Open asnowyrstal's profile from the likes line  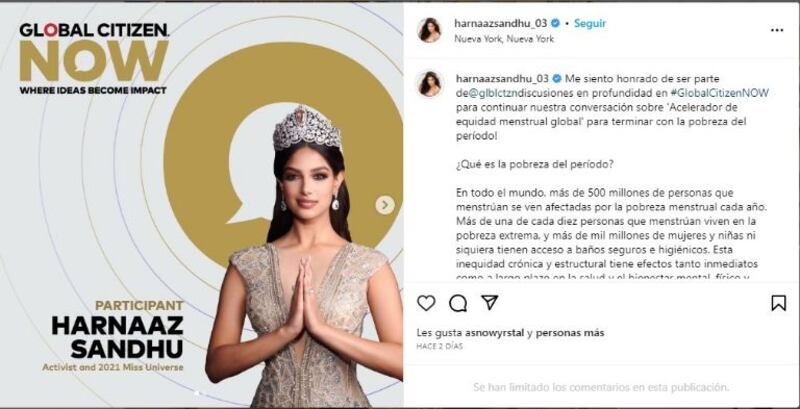click(x=495, y=333)
